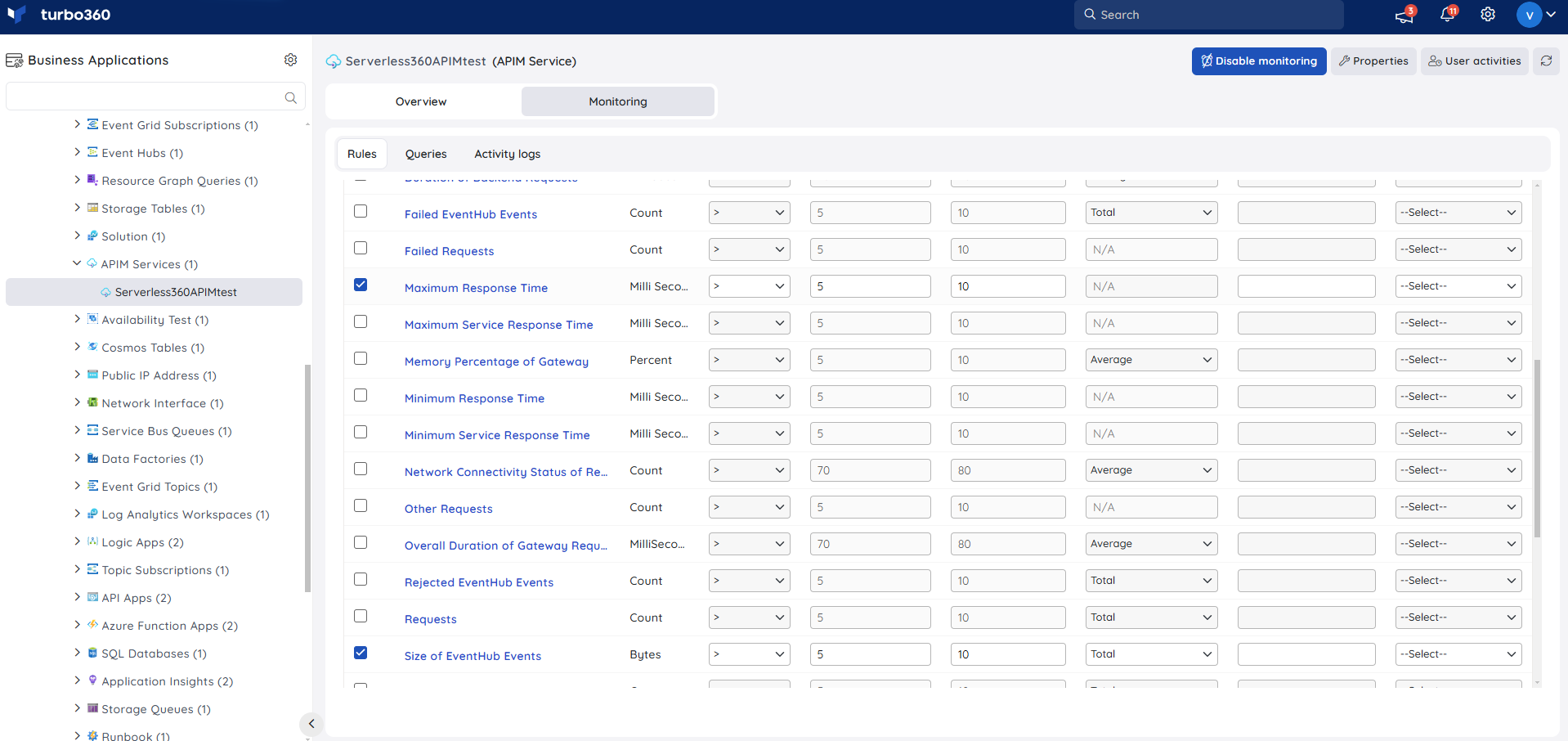Open User activities
1568x741 pixels.
coord(1475,61)
